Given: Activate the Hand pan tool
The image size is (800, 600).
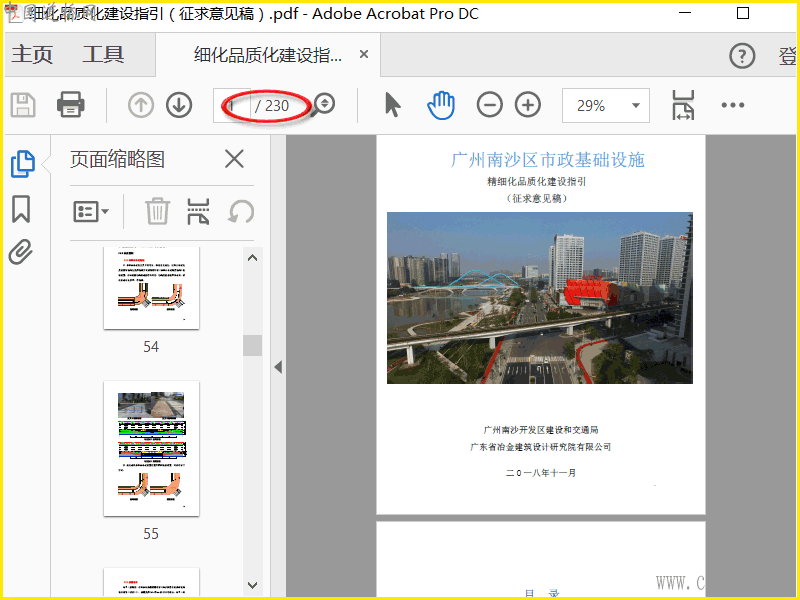Looking at the screenshot, I should click(441, 105).
